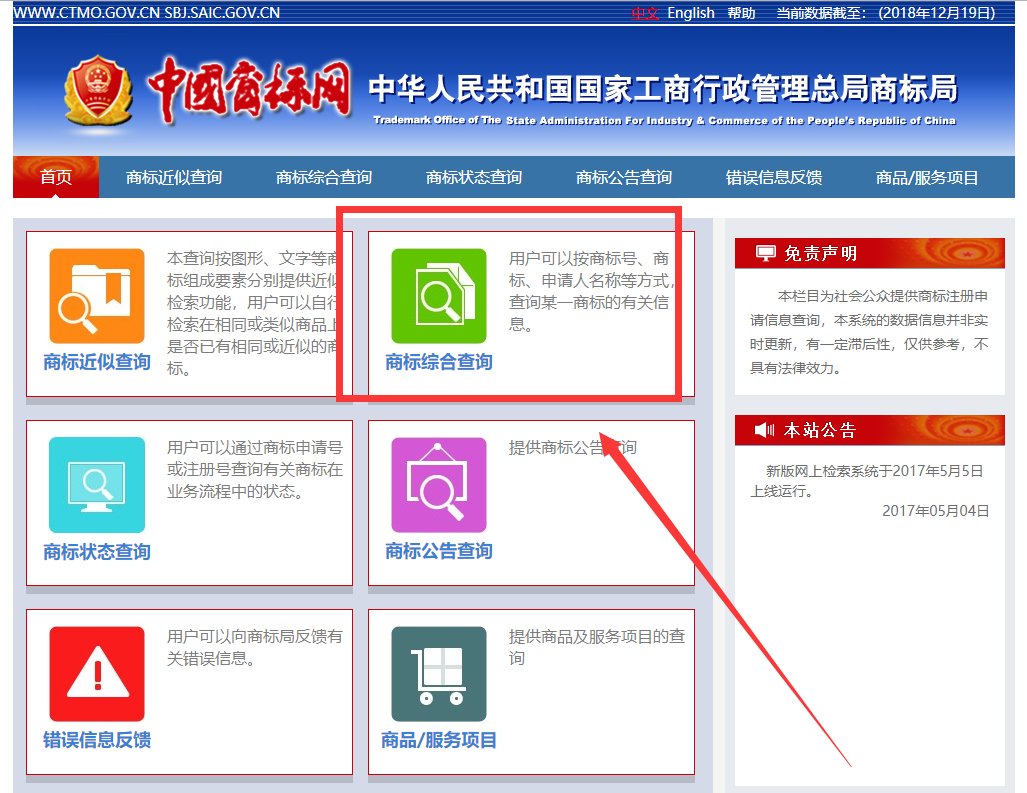The image size is (1027, 793).
Task: Click the purple trademark announcement search icon
Action: point(438,485)
